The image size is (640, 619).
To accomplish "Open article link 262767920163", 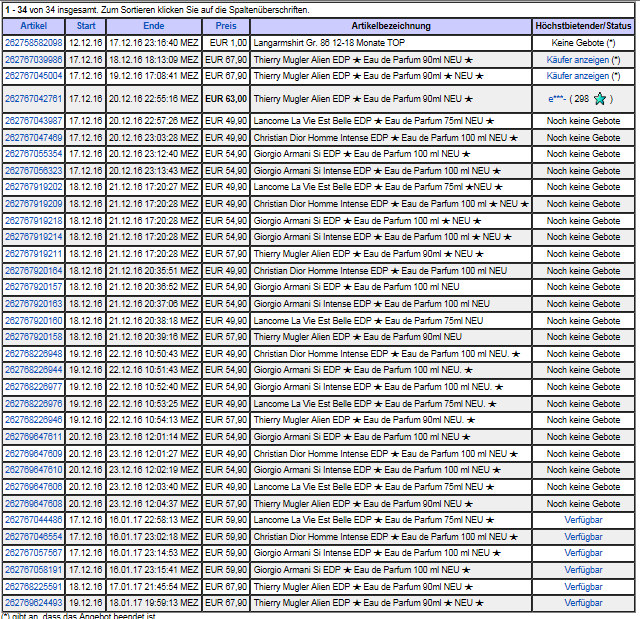I will point(33,304).
